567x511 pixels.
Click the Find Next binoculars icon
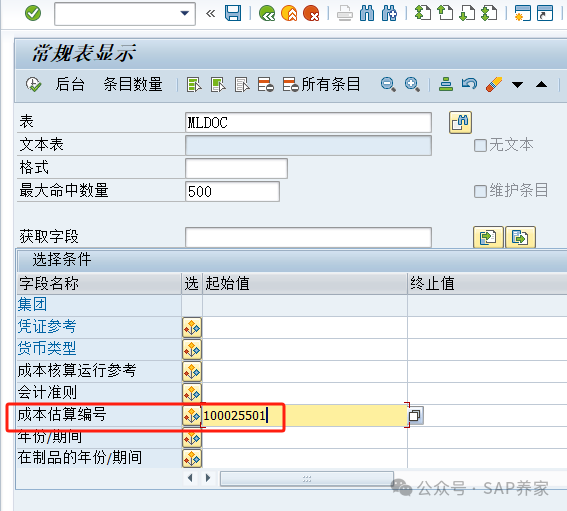(x=389, y=13)
